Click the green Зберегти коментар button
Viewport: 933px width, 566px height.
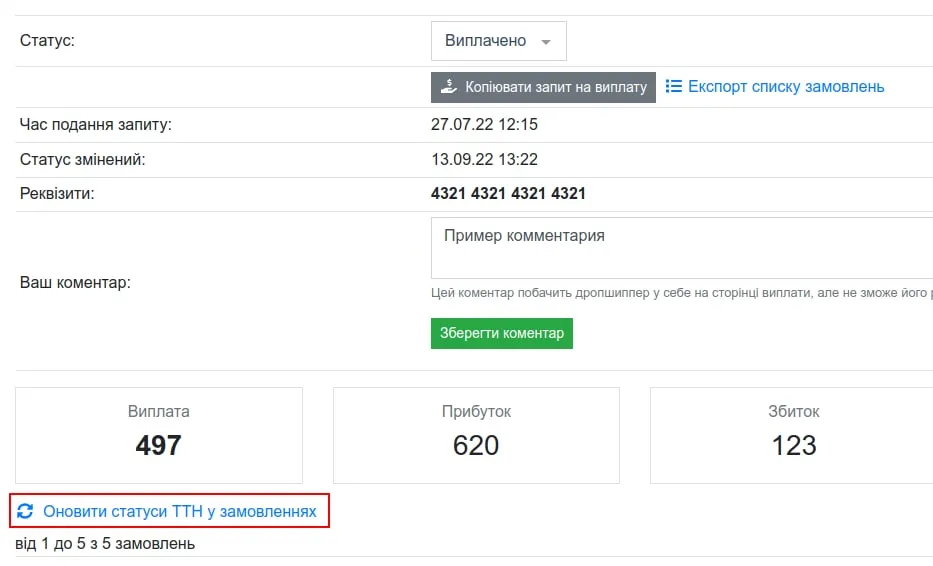click(x=502, y=333)
